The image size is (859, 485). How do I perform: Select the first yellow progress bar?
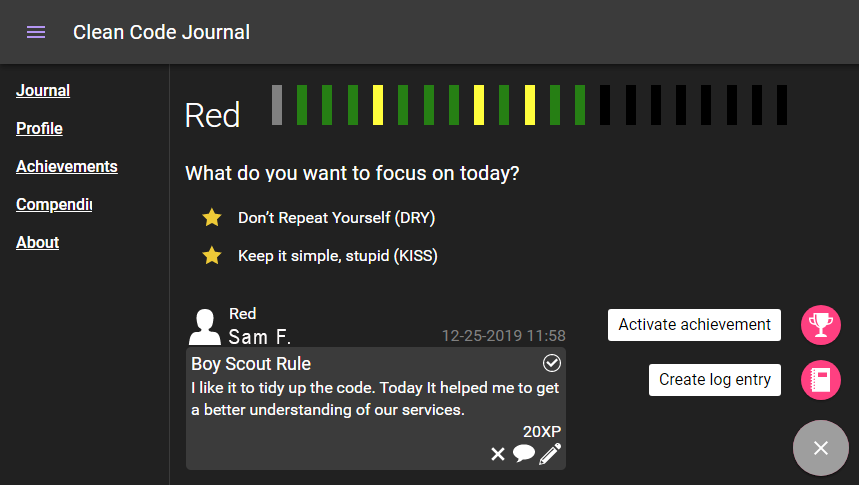(x=378, y=105)
